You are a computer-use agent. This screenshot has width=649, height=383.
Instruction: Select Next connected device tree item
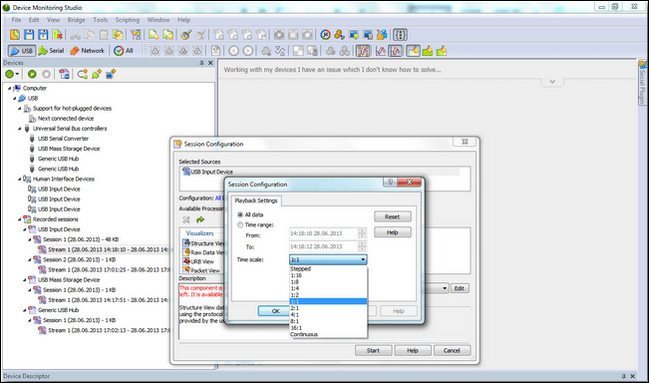pyautogui.click(x=66, y=118)
